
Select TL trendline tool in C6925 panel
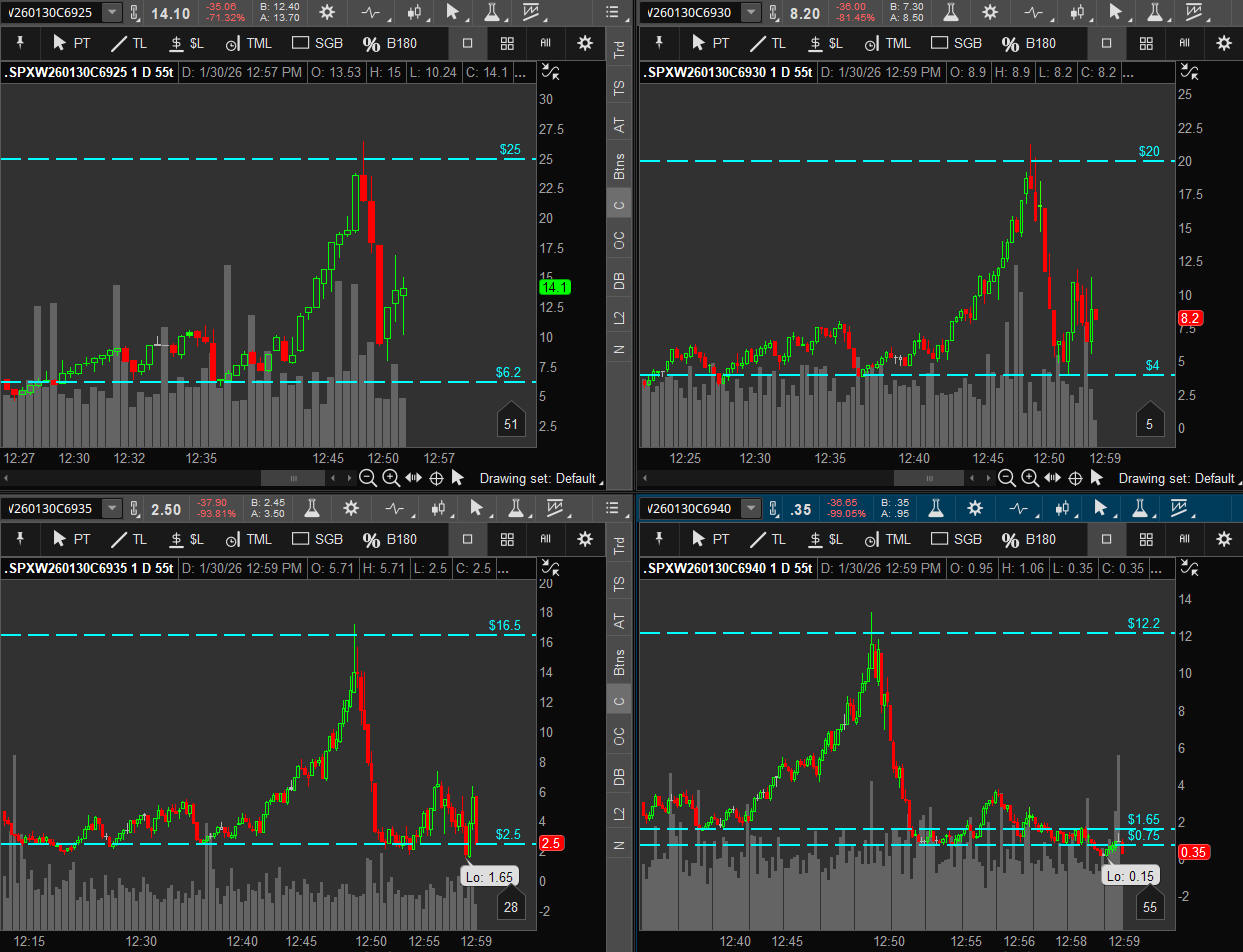click(127, 44)
